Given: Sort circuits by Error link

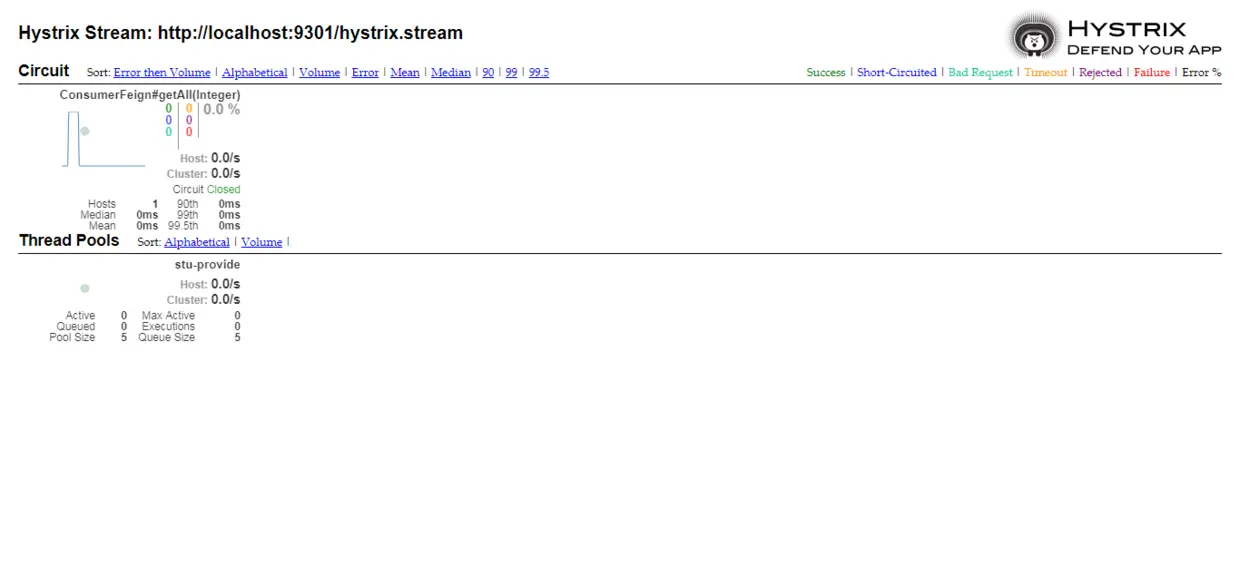Looking at the screenshot, I should pos(365,73).
